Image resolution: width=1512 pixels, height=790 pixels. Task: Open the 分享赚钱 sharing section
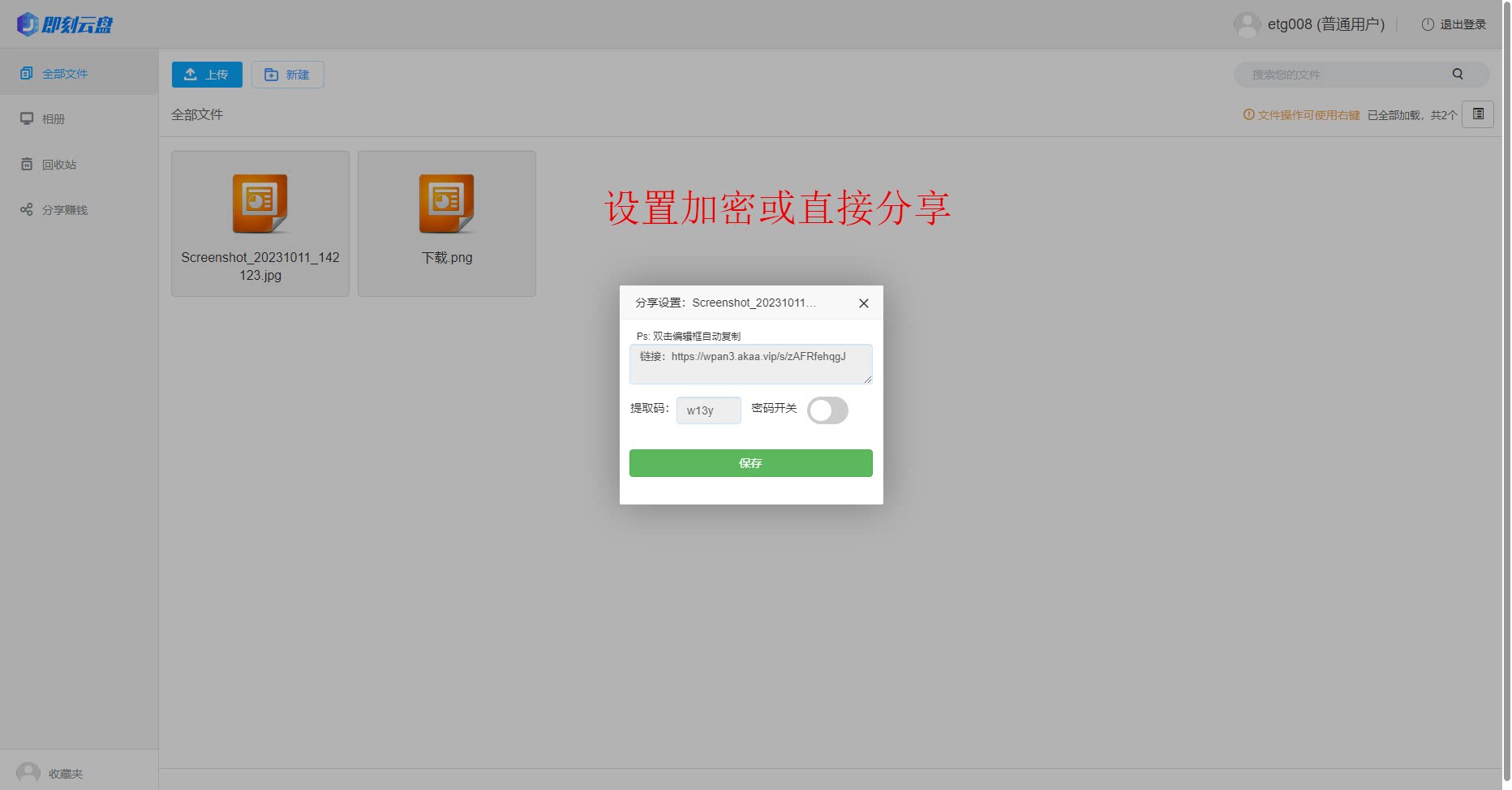coord(27,209)
